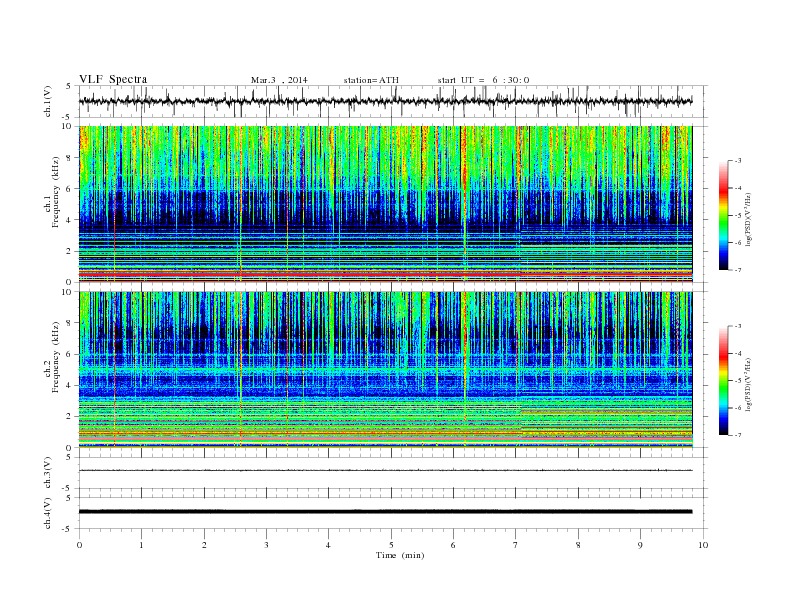Screen dimensions: 792x612
Task: Click the ch.2 spectrogram panel
Action: [x=385, y=370]
